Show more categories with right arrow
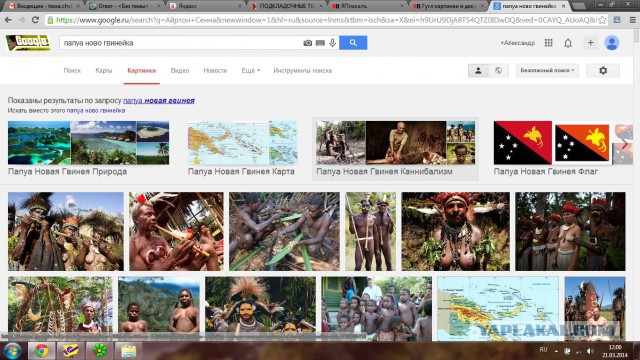The height and width of the screenshot is (360, 640). pos(624,144)
